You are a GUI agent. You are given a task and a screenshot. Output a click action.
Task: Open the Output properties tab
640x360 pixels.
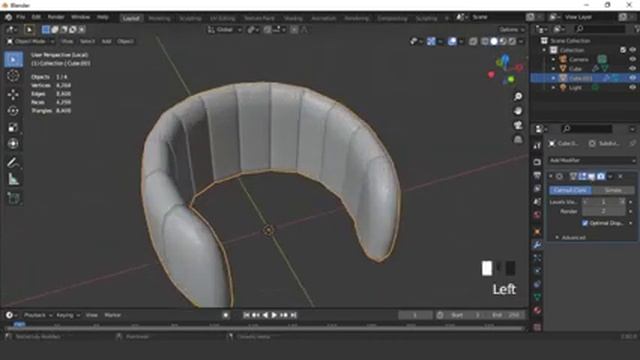[537, 176]
